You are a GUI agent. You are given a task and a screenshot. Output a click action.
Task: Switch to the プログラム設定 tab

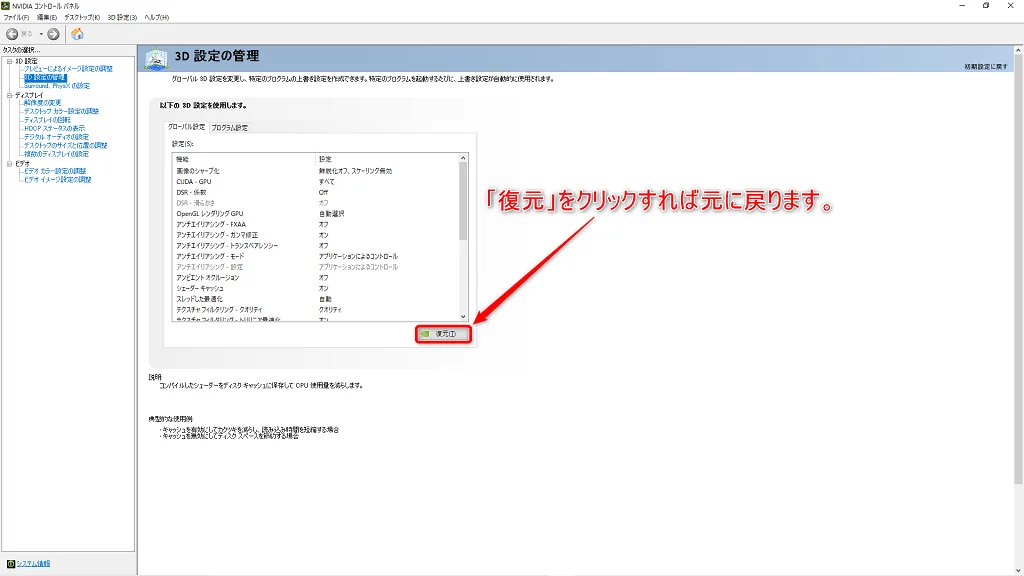pos(229,127)
